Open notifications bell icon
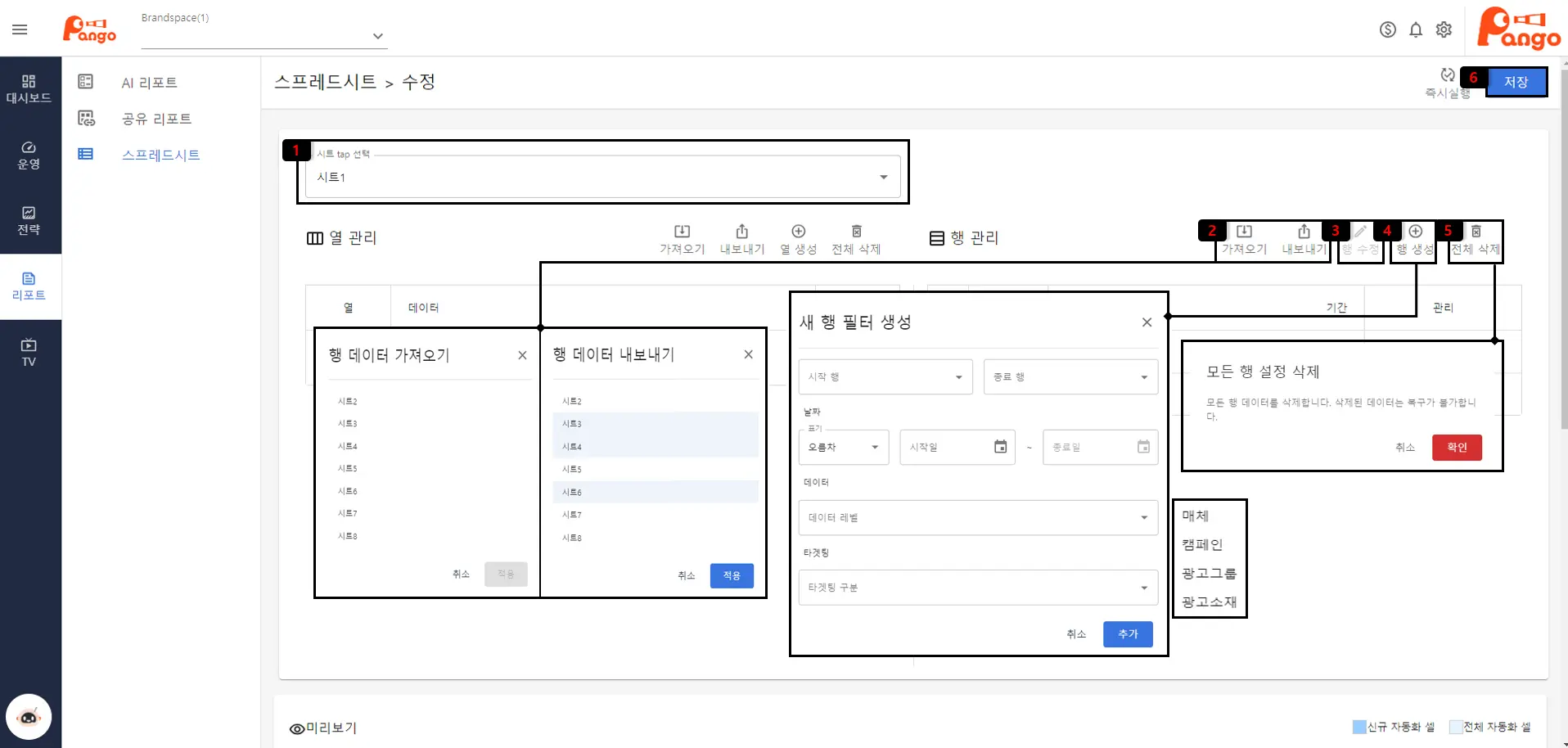 pyautogui.click(x=1415, y=30)
